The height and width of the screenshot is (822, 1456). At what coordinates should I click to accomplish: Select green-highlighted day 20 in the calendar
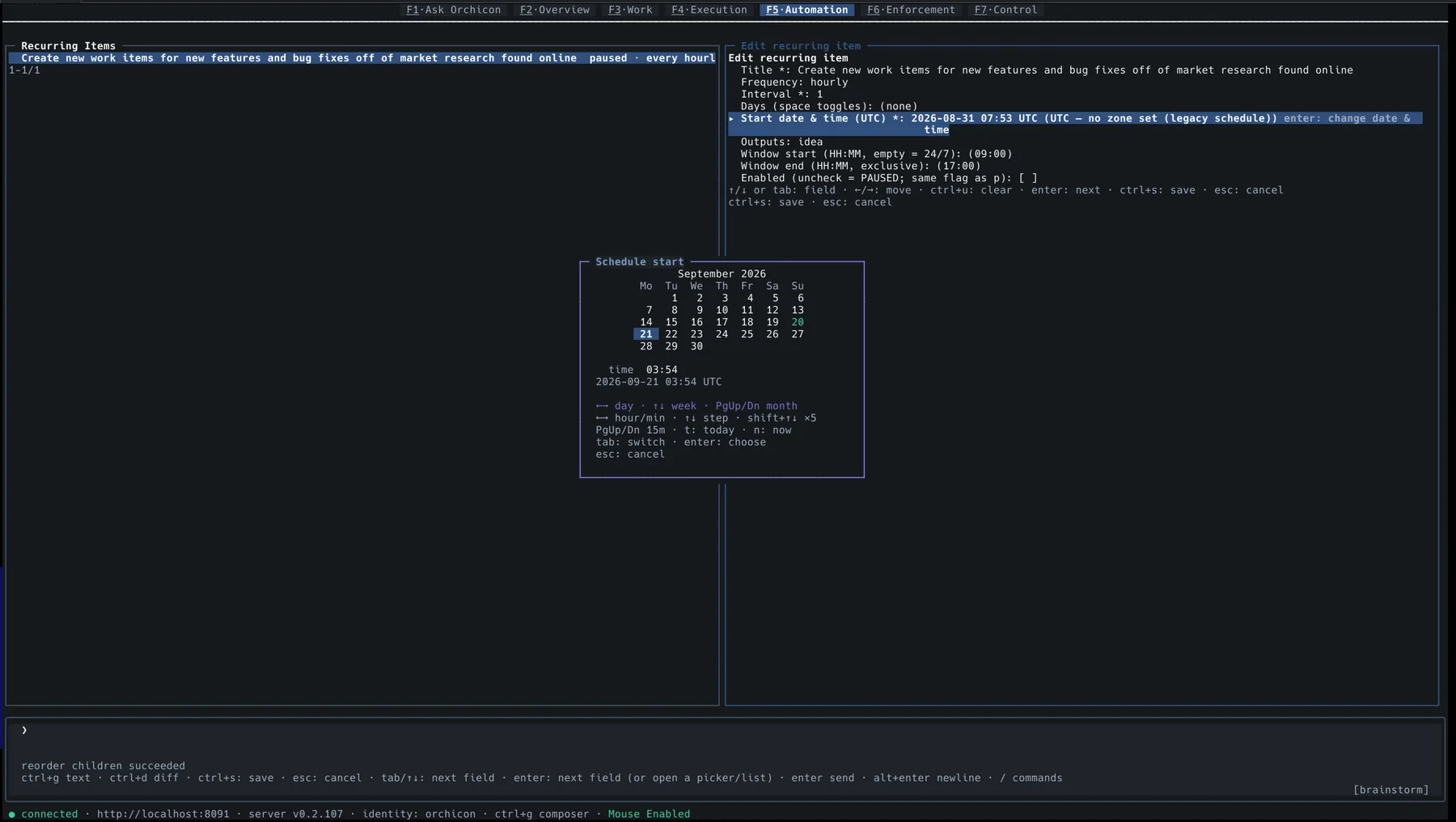(798, 323)
